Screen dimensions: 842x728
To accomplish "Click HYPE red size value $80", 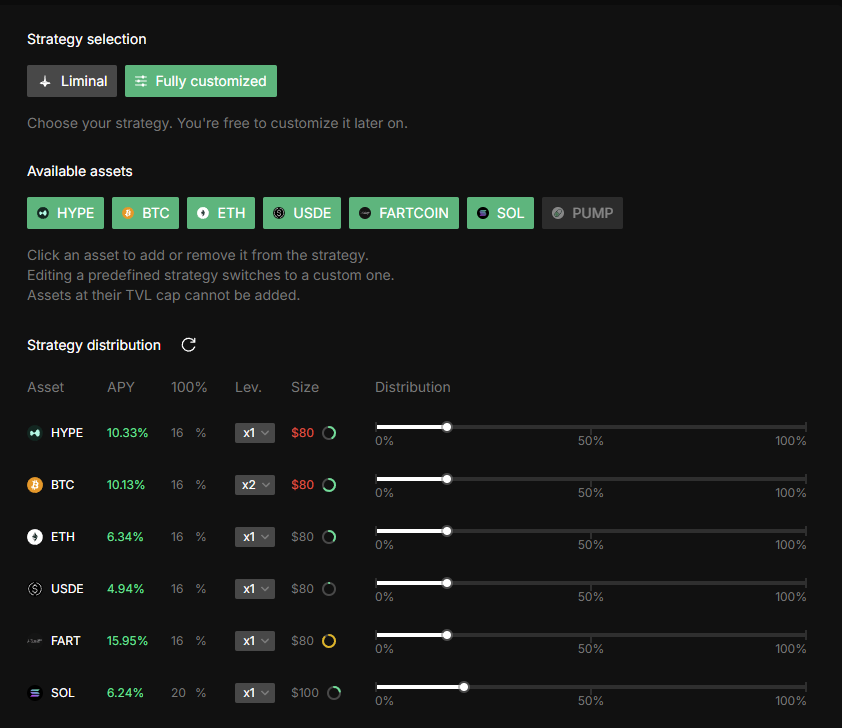I will 303,433.
